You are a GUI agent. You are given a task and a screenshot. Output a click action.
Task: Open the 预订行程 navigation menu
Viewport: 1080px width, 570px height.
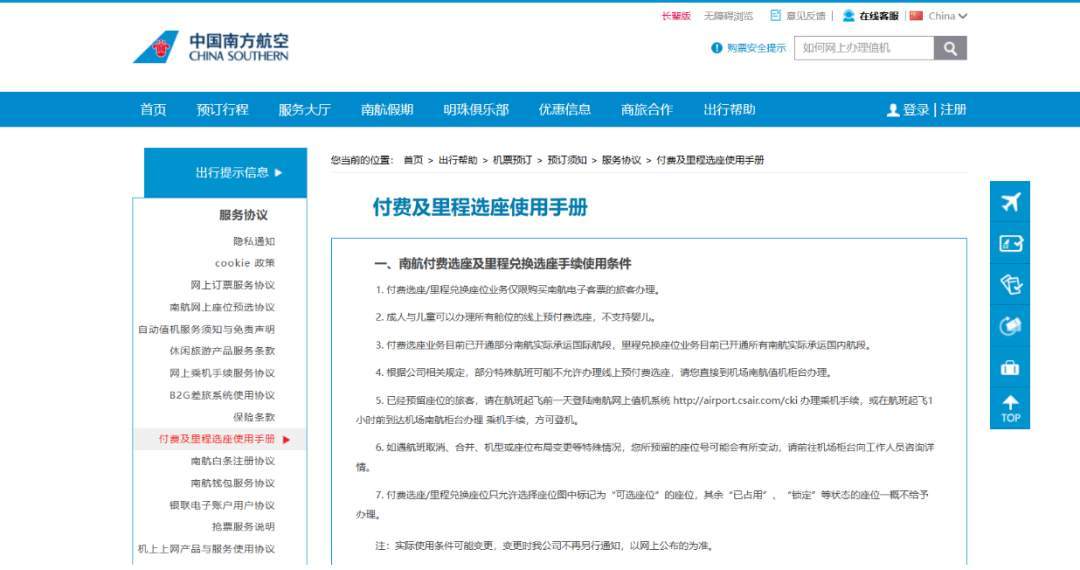click(x=222, y=110)
